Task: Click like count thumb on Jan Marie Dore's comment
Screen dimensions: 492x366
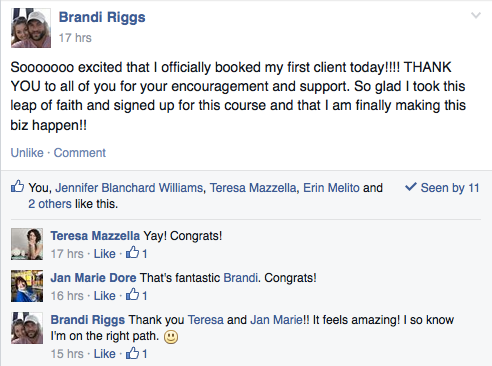Action: click(132, 295)
